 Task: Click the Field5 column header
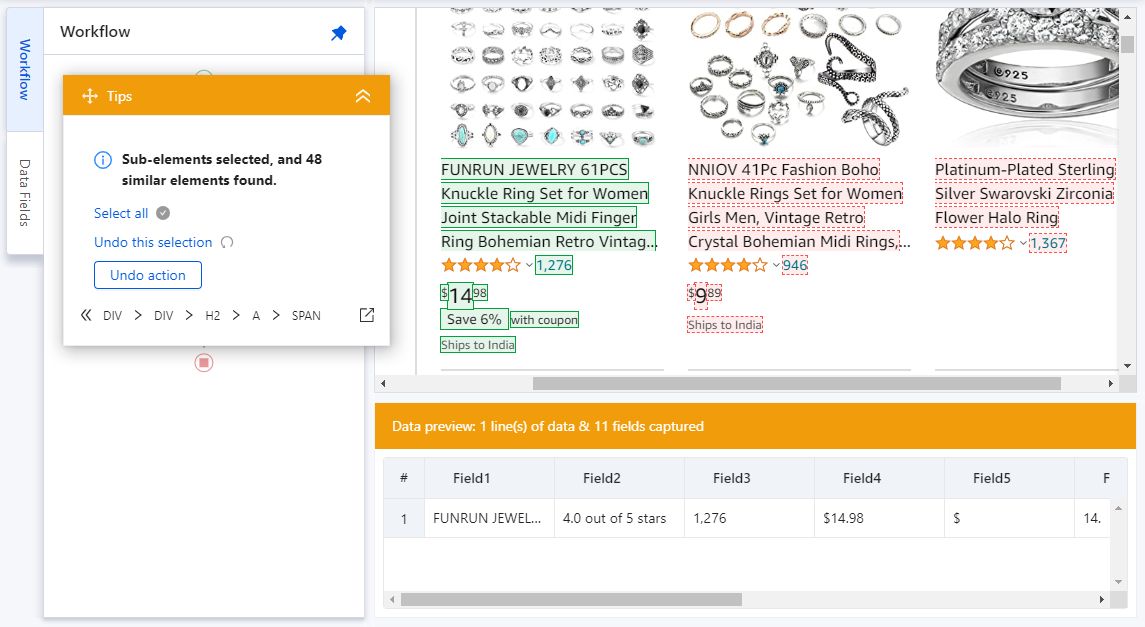pos(1009,478)
